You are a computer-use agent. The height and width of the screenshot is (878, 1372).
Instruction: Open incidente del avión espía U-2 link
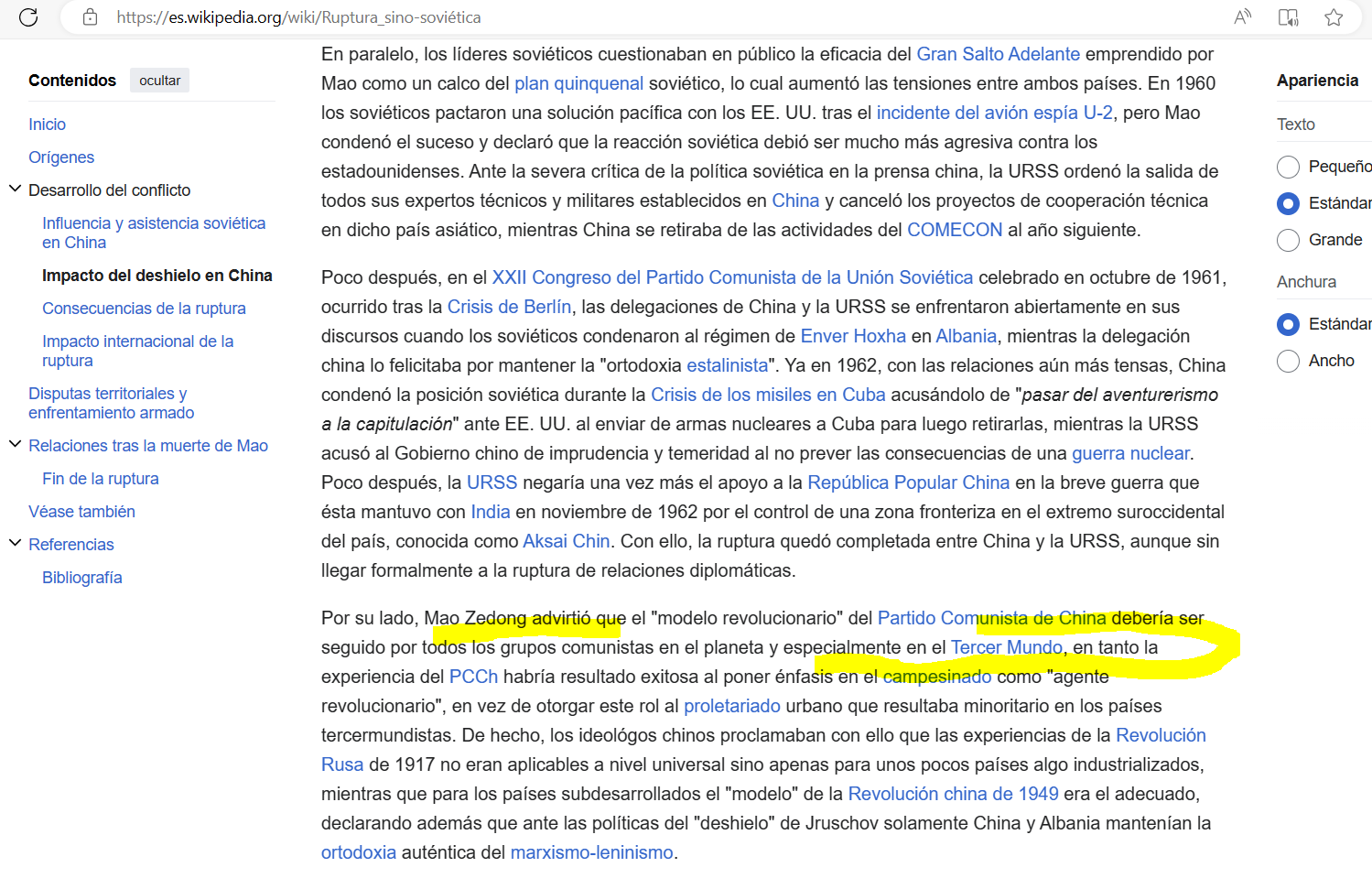(995, 113)
